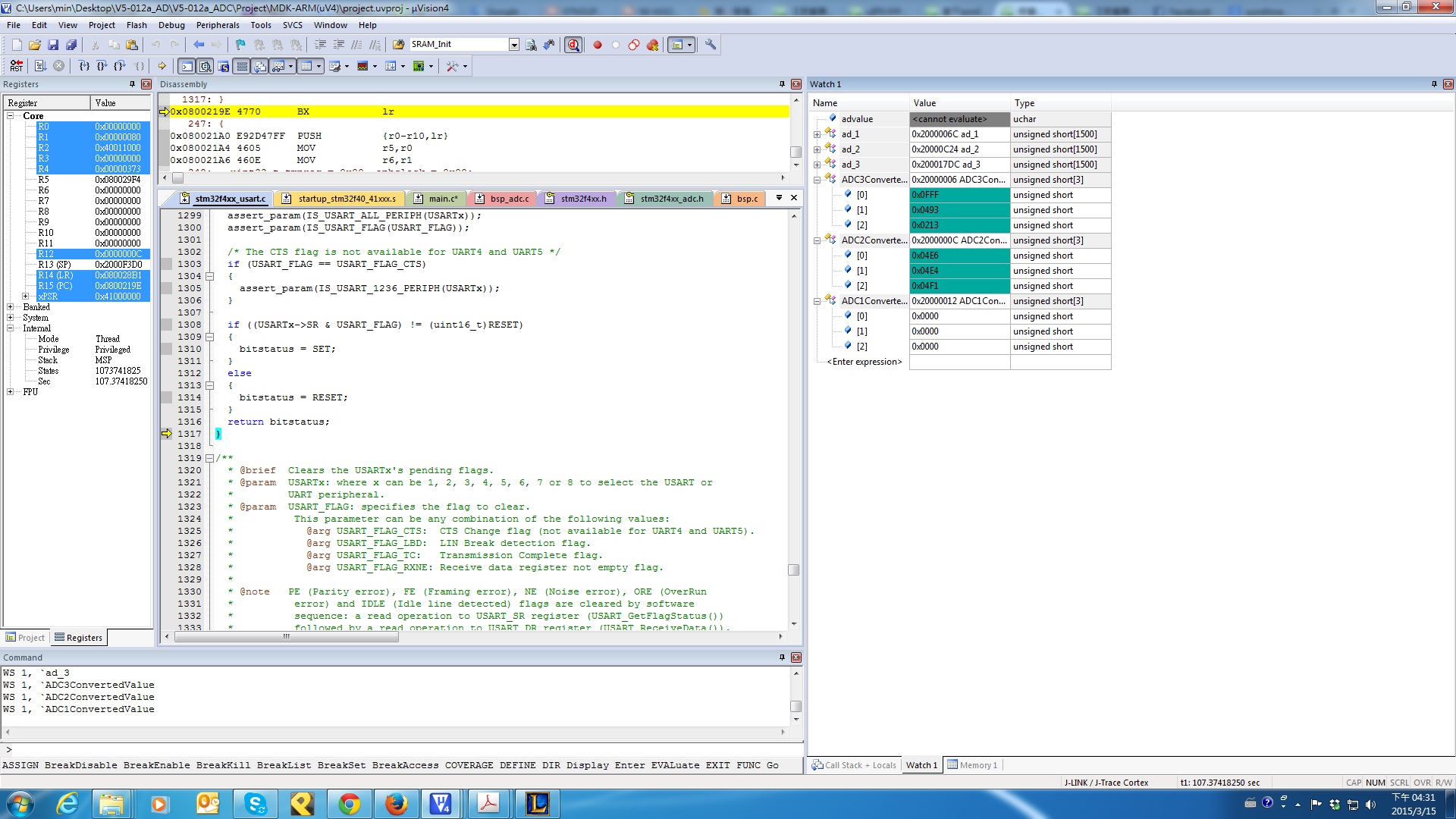Toggle the Call Stack window icon
Viewport: 1456px width, 819px height.
click(x=260, y=66)
